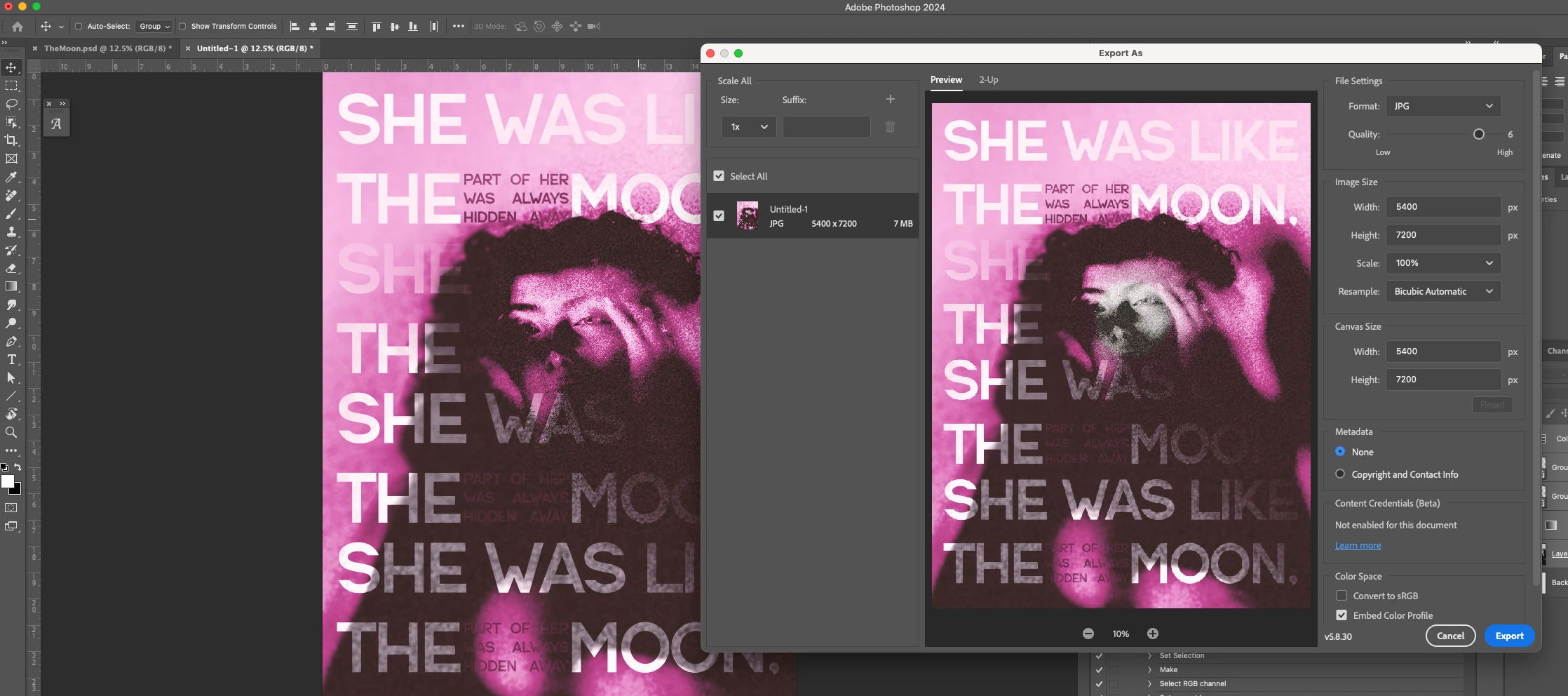Select the Object Selection tool
The width and height of the screenshot is (1568, 696).
tap(11, 122)
